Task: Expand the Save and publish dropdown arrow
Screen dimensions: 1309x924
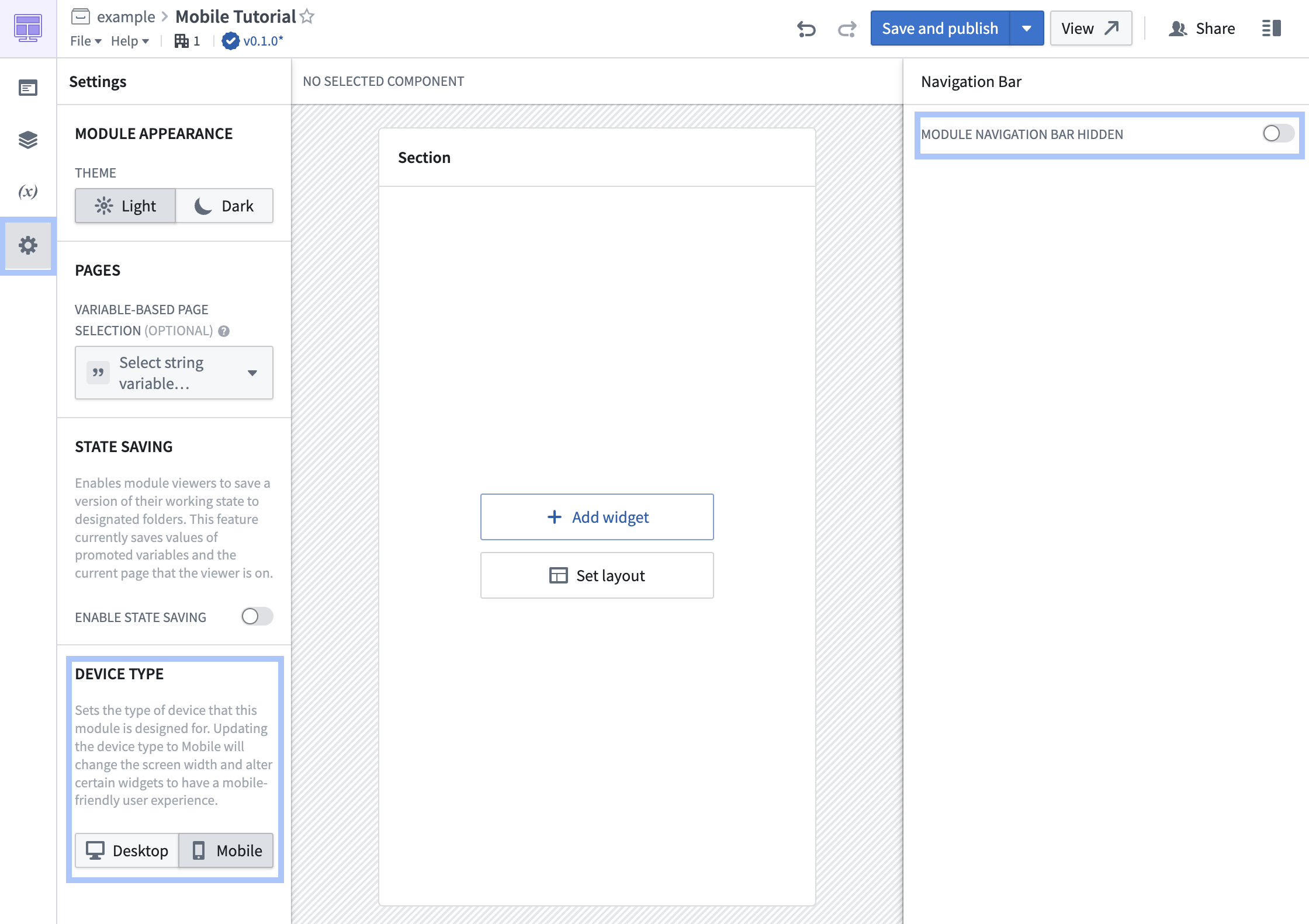Action: 1027,28
